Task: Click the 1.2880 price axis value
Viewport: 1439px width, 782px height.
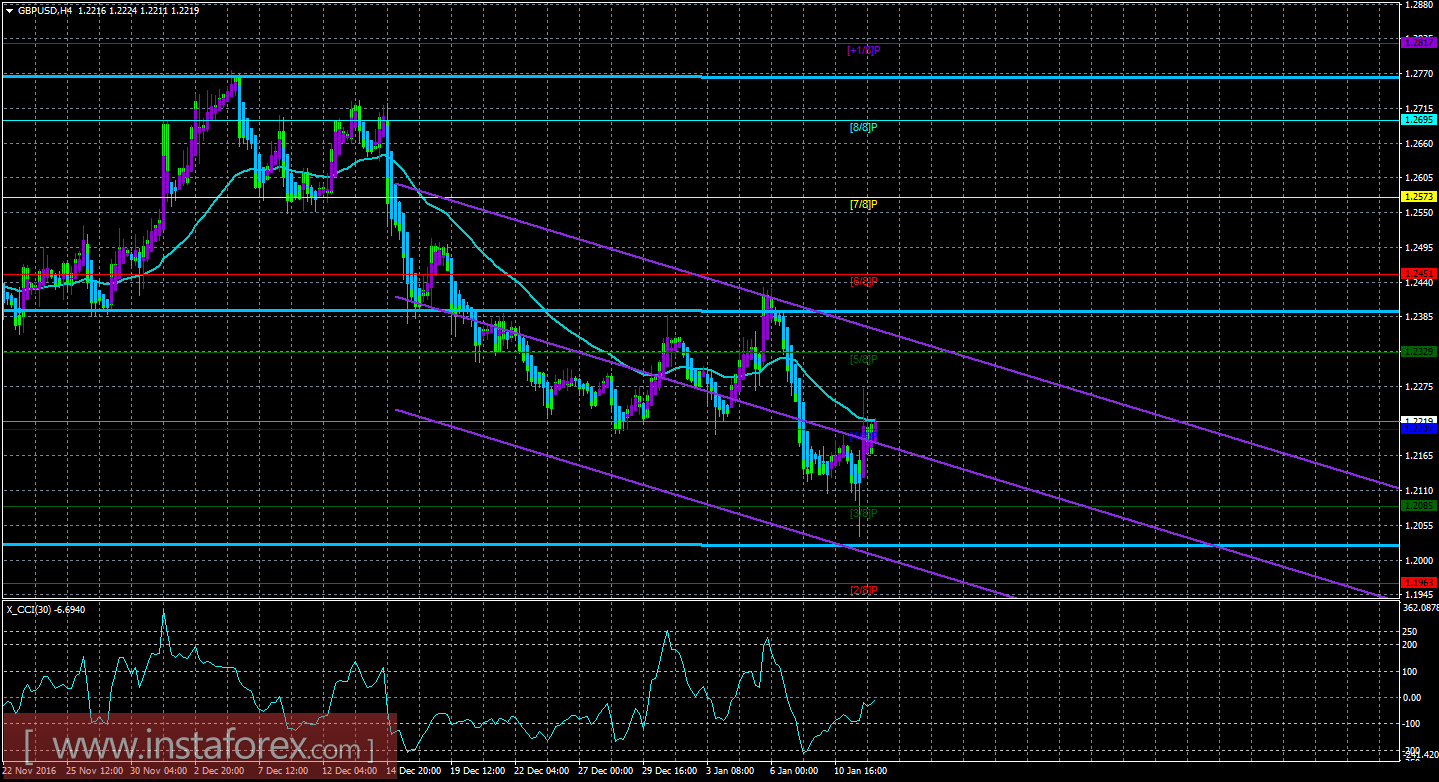Action: pos(1419,5)
